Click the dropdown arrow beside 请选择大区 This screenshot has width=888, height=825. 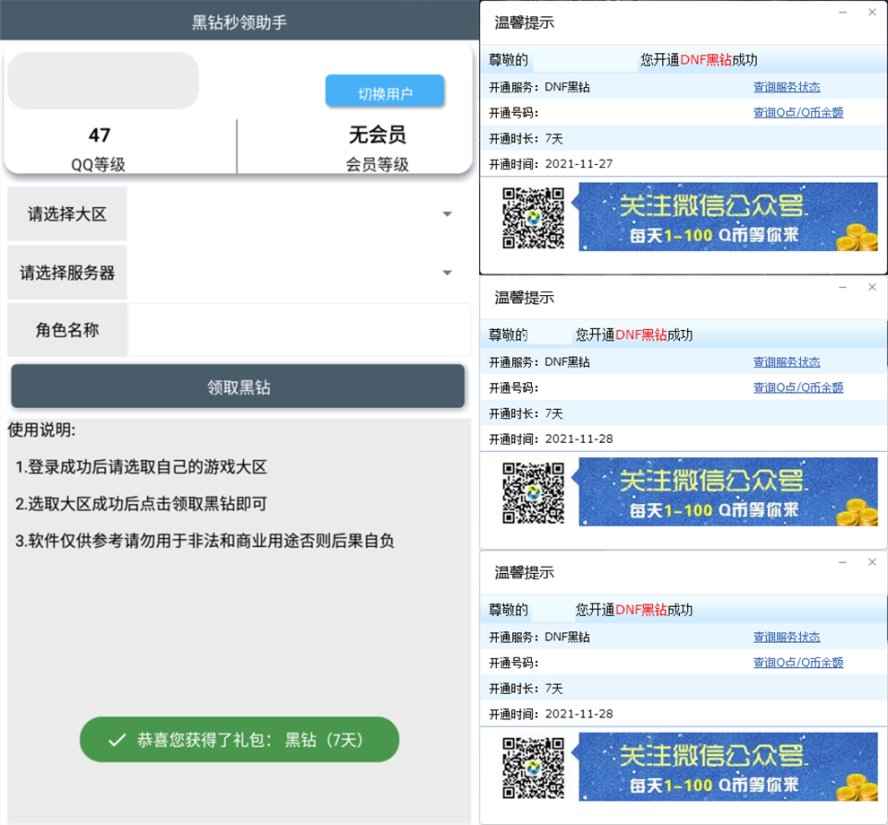point(446,213)
